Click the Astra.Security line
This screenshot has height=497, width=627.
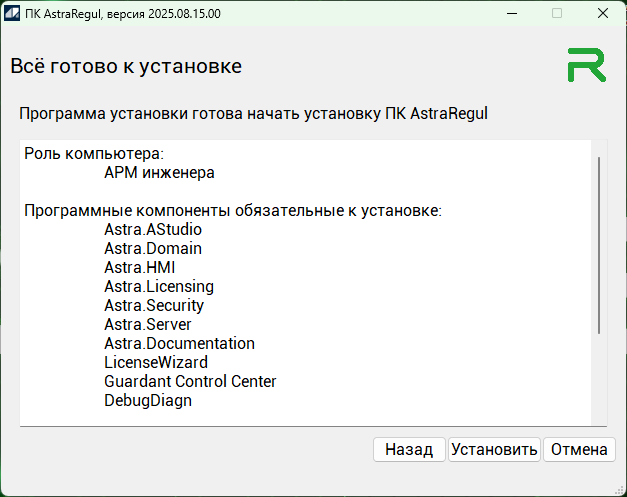coord(153,305)
